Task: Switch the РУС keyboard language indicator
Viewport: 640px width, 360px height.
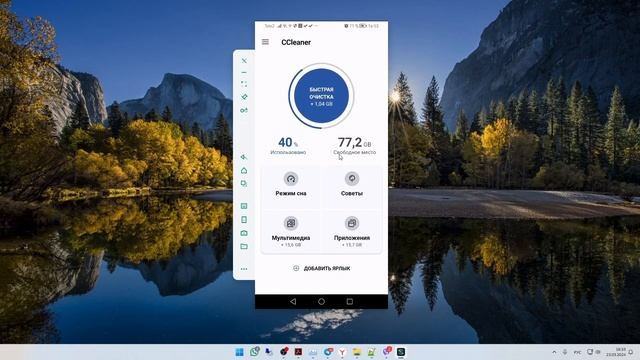Action: pos(578,352)
